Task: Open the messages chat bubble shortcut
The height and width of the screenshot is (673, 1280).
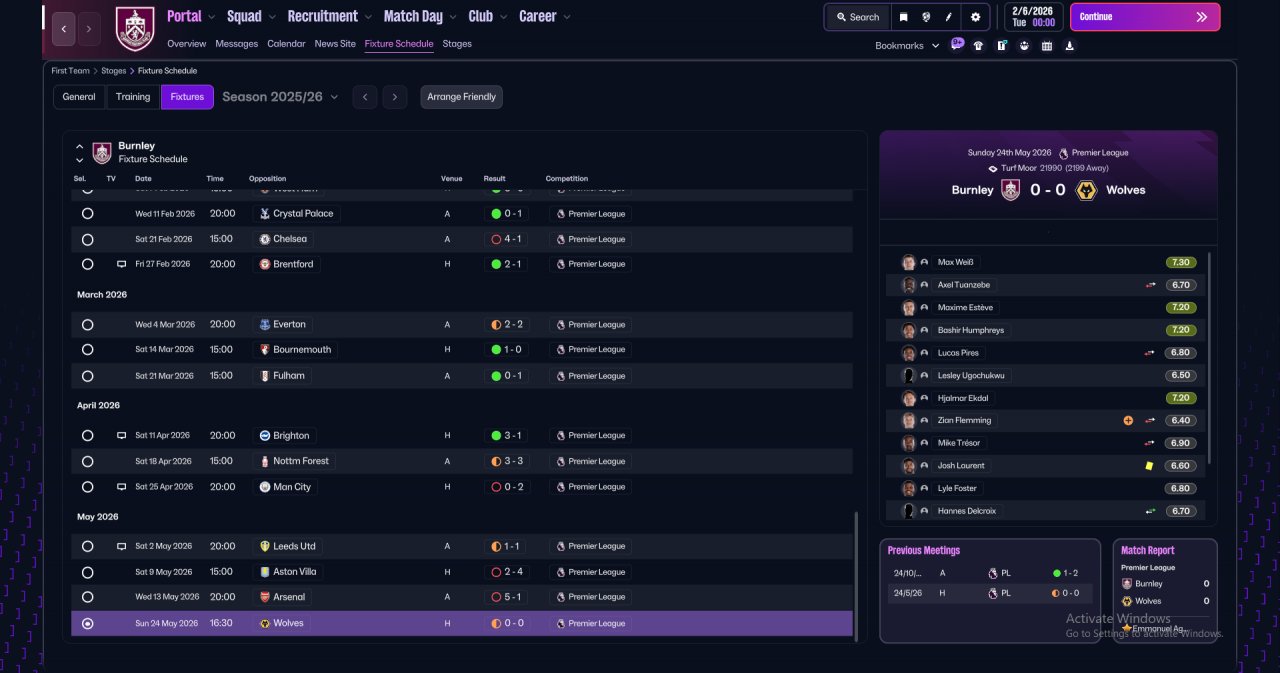Action: 957,45
